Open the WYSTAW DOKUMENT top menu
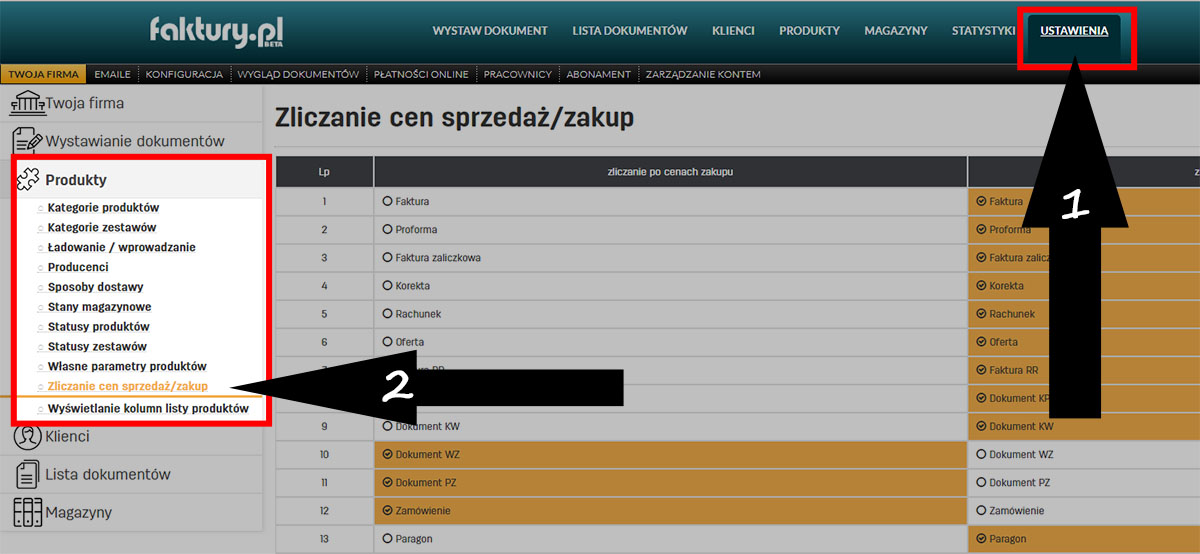Screen dimensions: 1200x554 point(490,31)
